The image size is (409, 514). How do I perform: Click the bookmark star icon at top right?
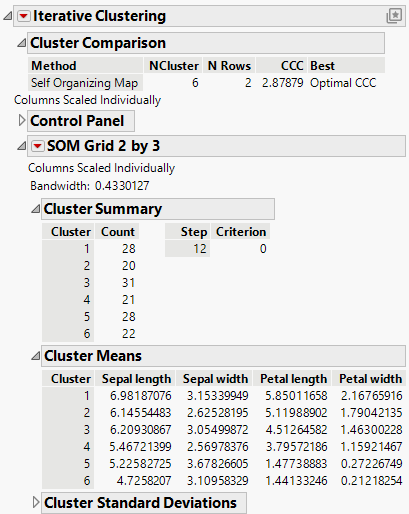[394, 16]
